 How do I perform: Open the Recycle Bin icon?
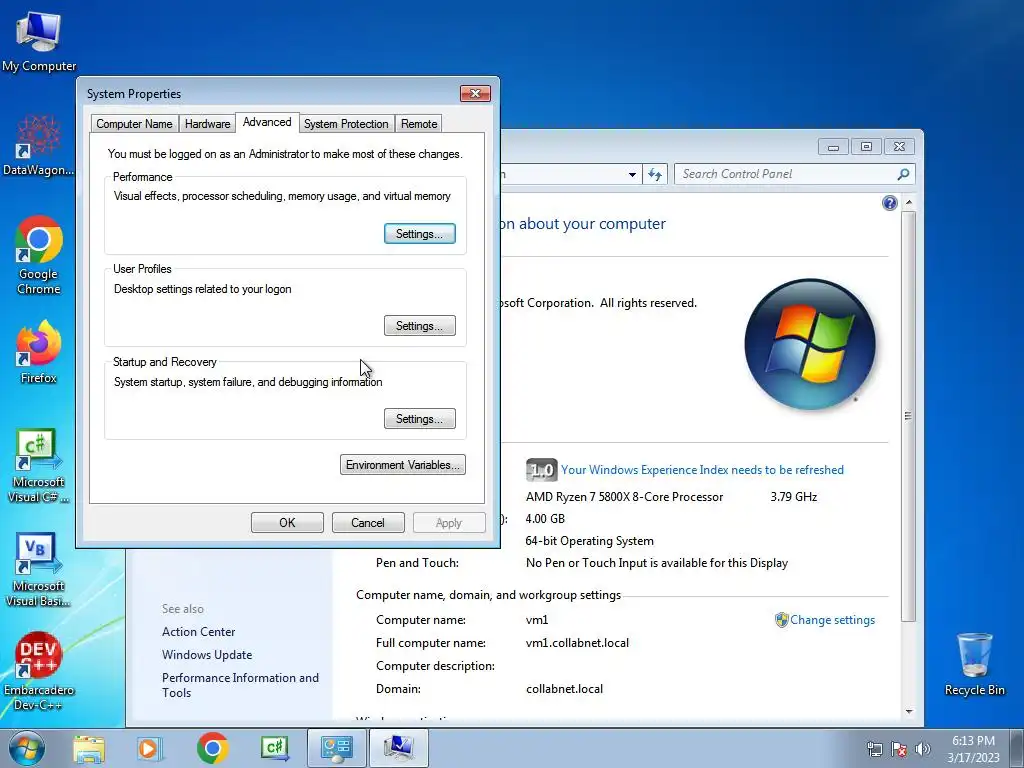974,665
